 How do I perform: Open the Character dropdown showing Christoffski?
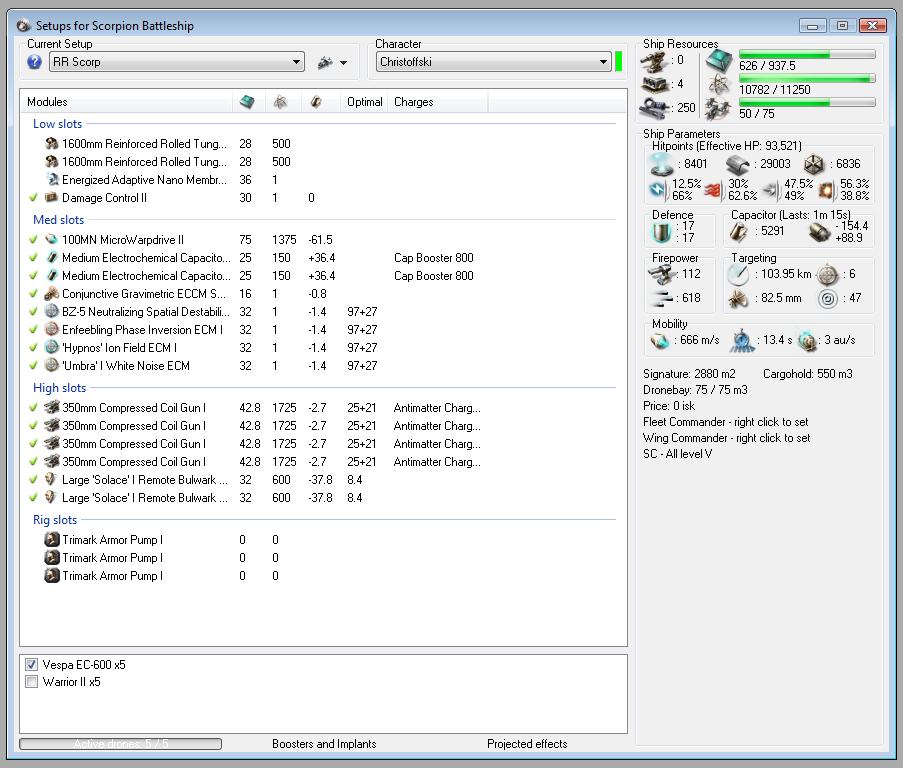493,62
